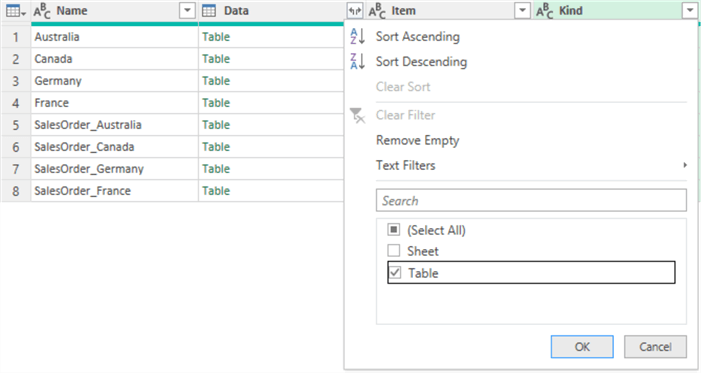Image resolution: width=701 pixels, height=373 pixels.
Task: Click the Data column table type icon
Action: pyautogui.click(x=209, y=11)
